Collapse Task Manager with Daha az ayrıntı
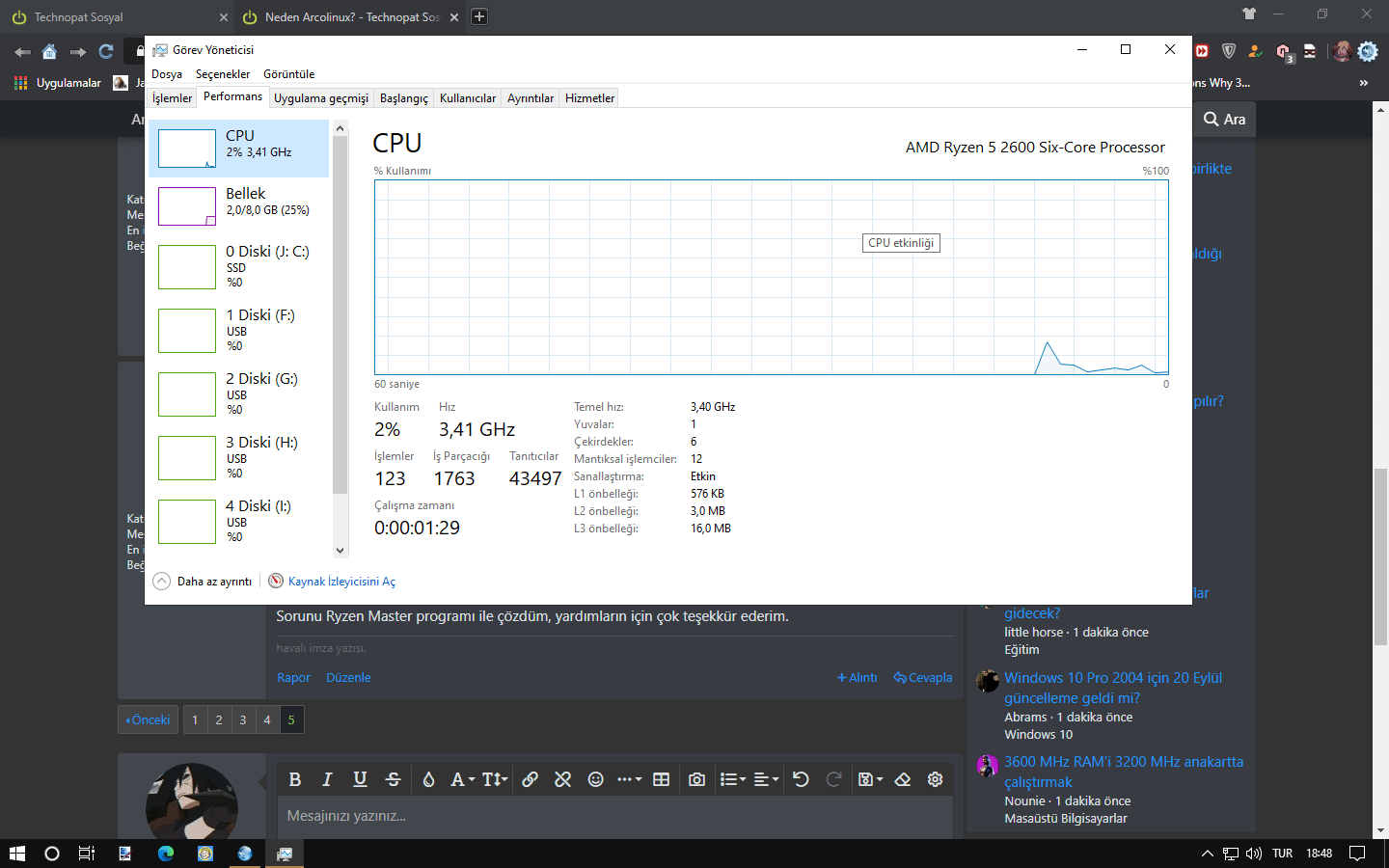Viewport: 1389px width, 868px height. pos(203,582)
